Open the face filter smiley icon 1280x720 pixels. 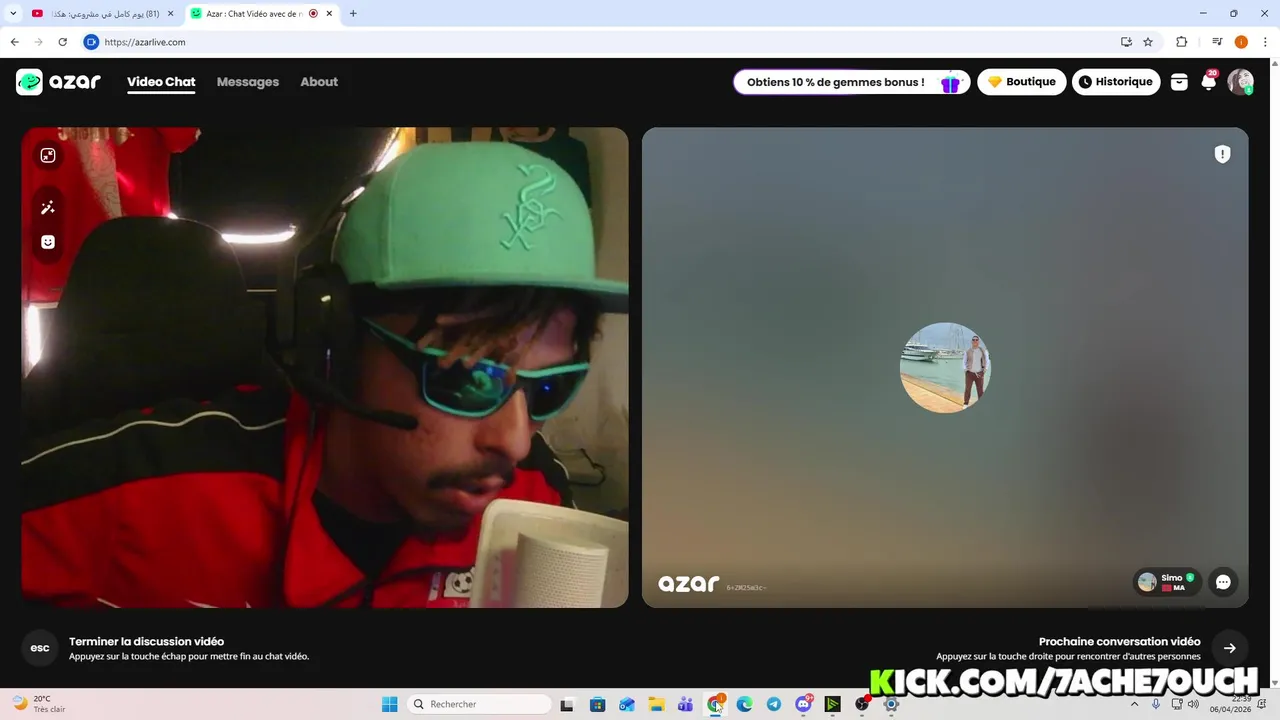[x=47, y=242]
